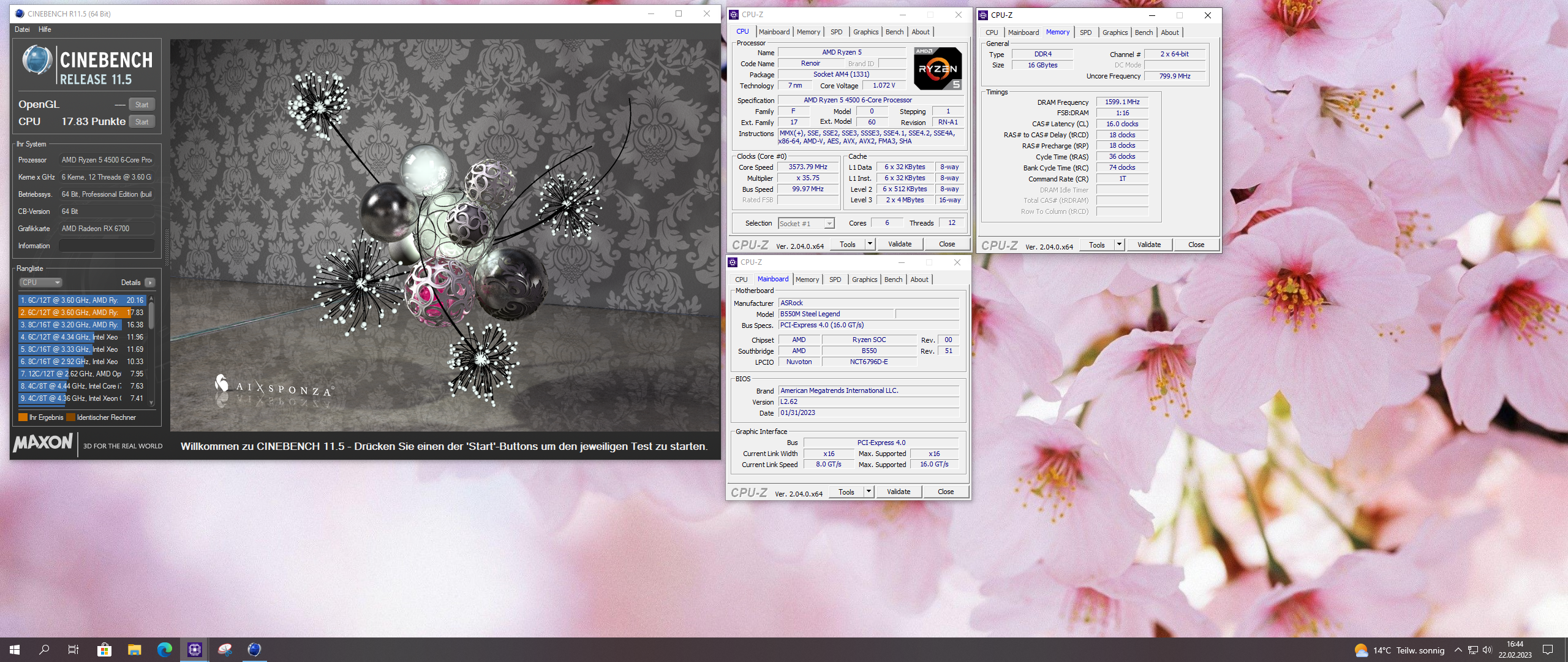Click the CPU-Z title icon of Mainboard window
This screenshot has height=662, width=1568.
click(733, 262)
